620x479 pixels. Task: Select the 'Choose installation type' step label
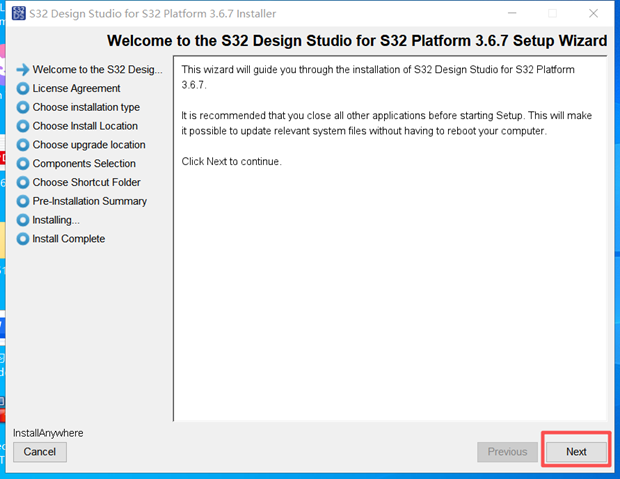(86, 107)
